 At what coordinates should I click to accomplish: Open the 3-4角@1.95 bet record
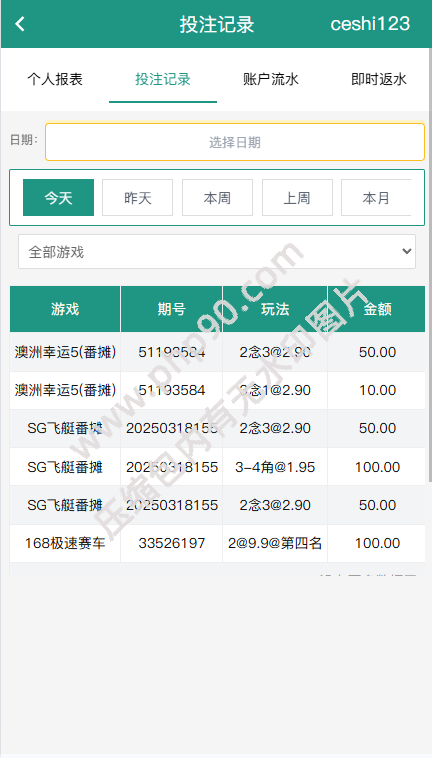point(217,467)
